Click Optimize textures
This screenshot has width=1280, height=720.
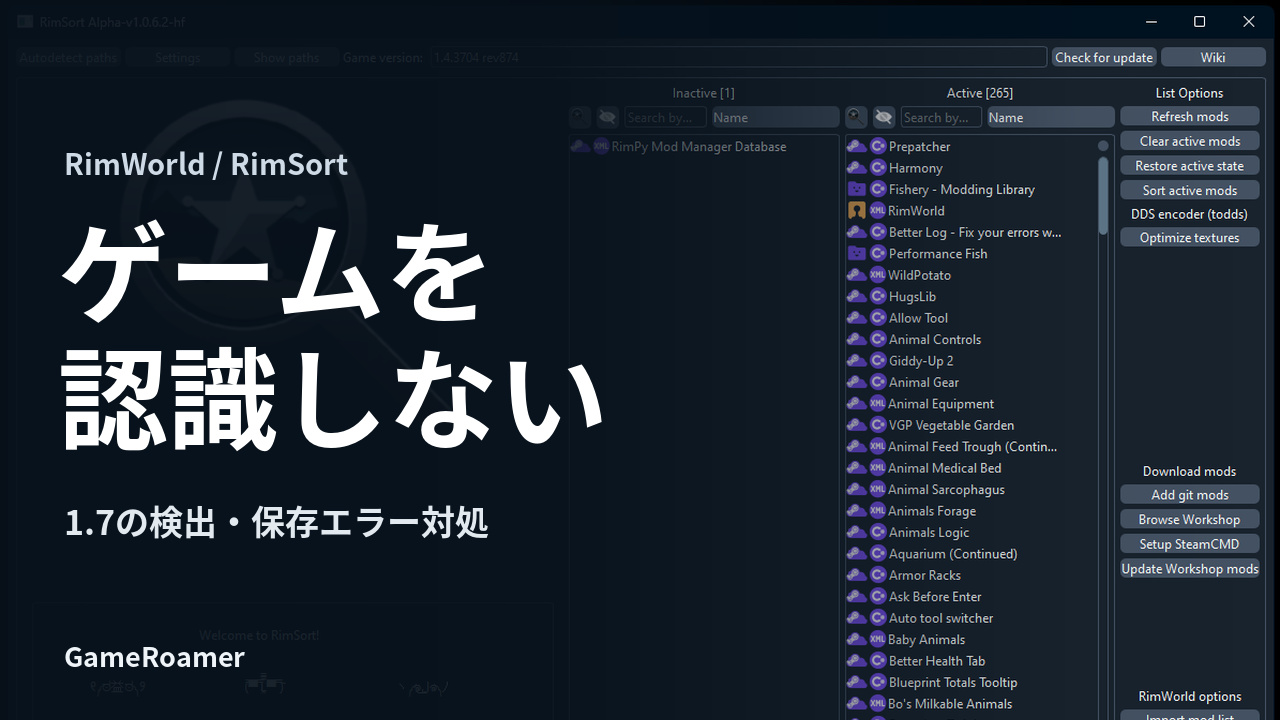point(1190,238)
